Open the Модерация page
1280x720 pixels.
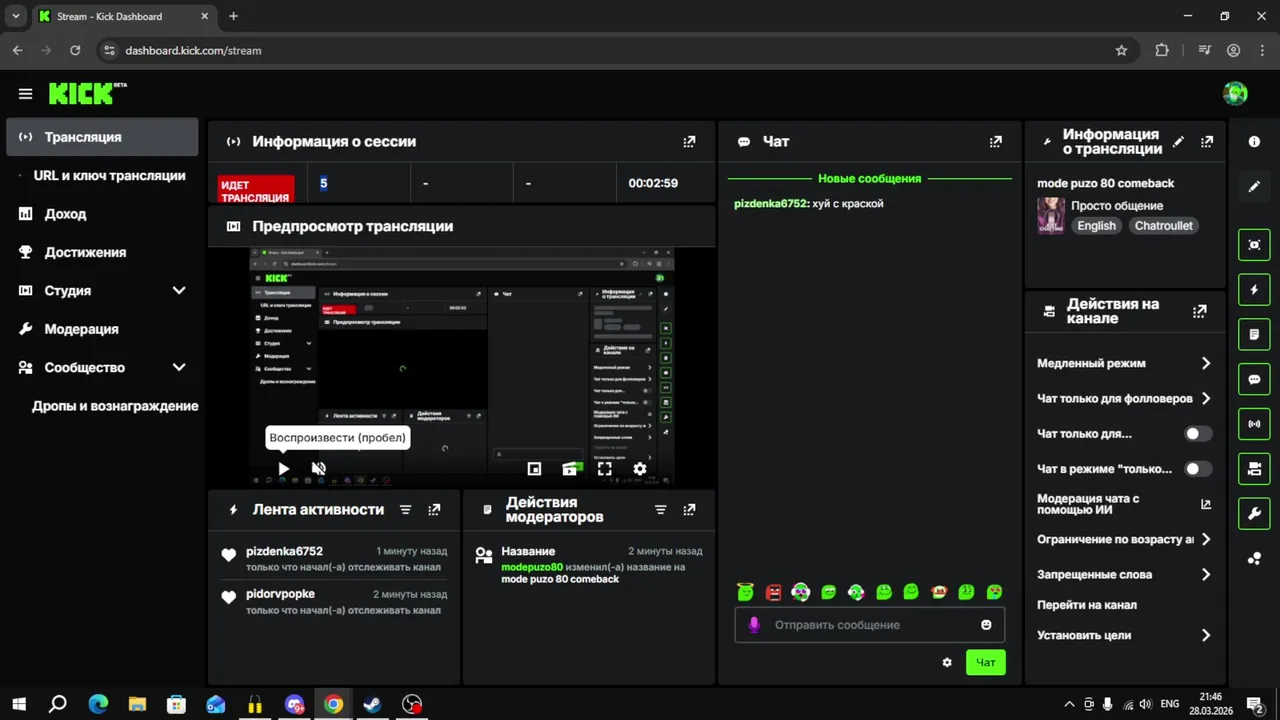click(x=102, y=329)
